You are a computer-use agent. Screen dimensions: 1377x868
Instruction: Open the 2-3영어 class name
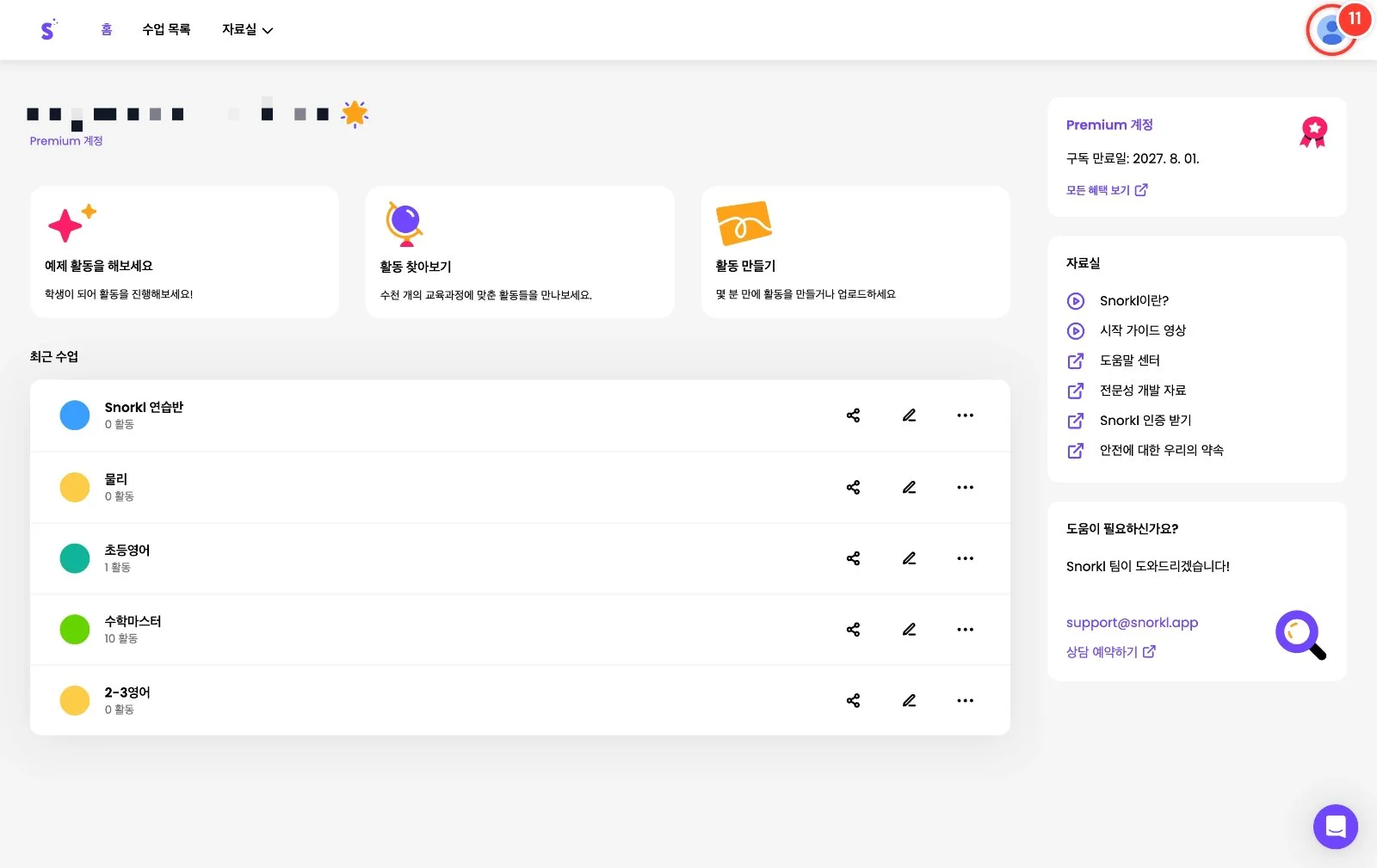pyautogui.click(x=127, y=692)
